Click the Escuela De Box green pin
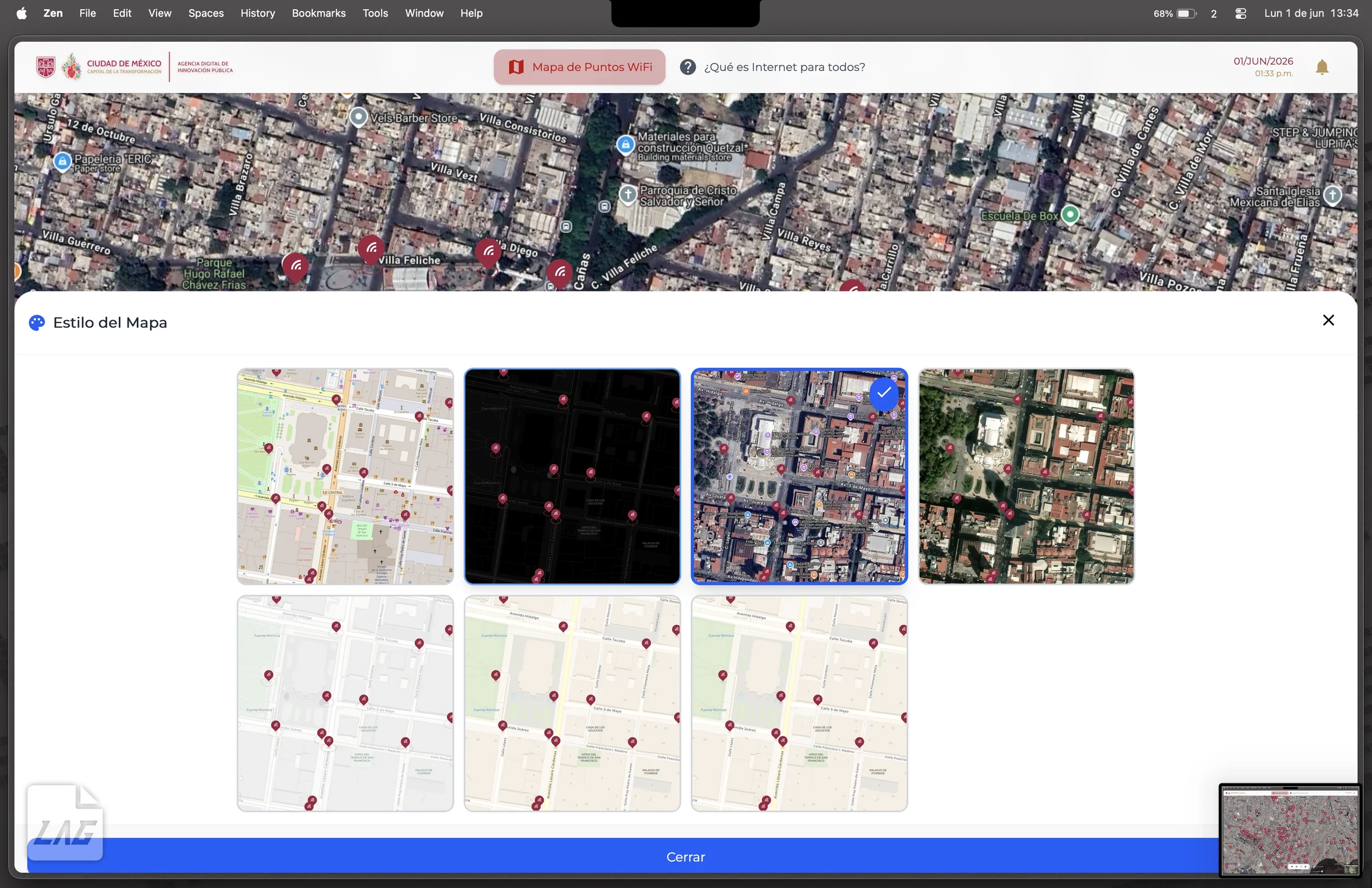 click(x=1070, y=214)
